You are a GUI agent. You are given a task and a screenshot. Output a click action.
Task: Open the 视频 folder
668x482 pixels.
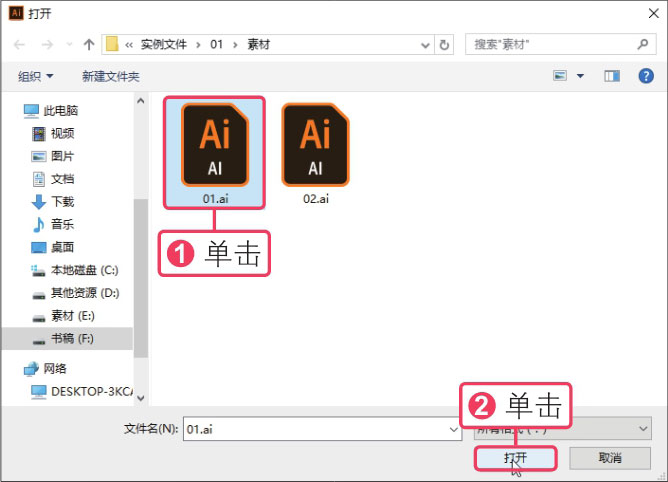[x=62, y=133]
